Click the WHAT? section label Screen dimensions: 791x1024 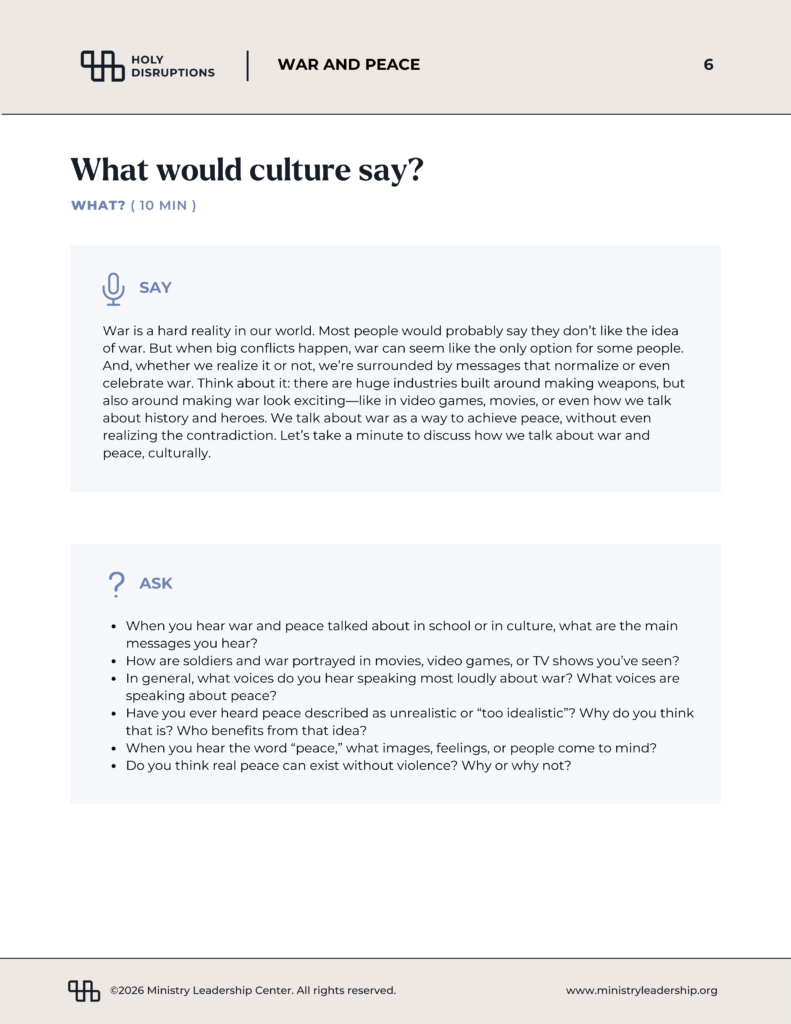point(98,206)
